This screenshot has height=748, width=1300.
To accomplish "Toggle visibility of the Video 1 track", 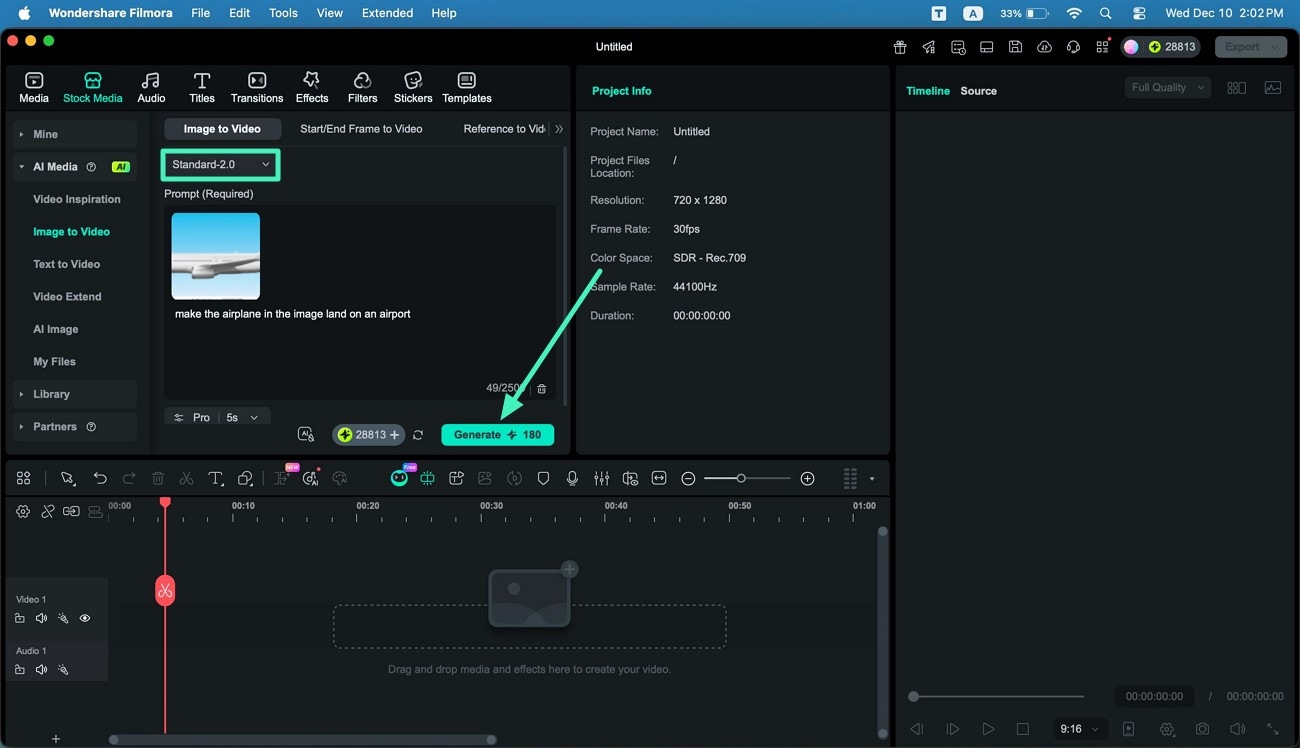I will [85, 618].
